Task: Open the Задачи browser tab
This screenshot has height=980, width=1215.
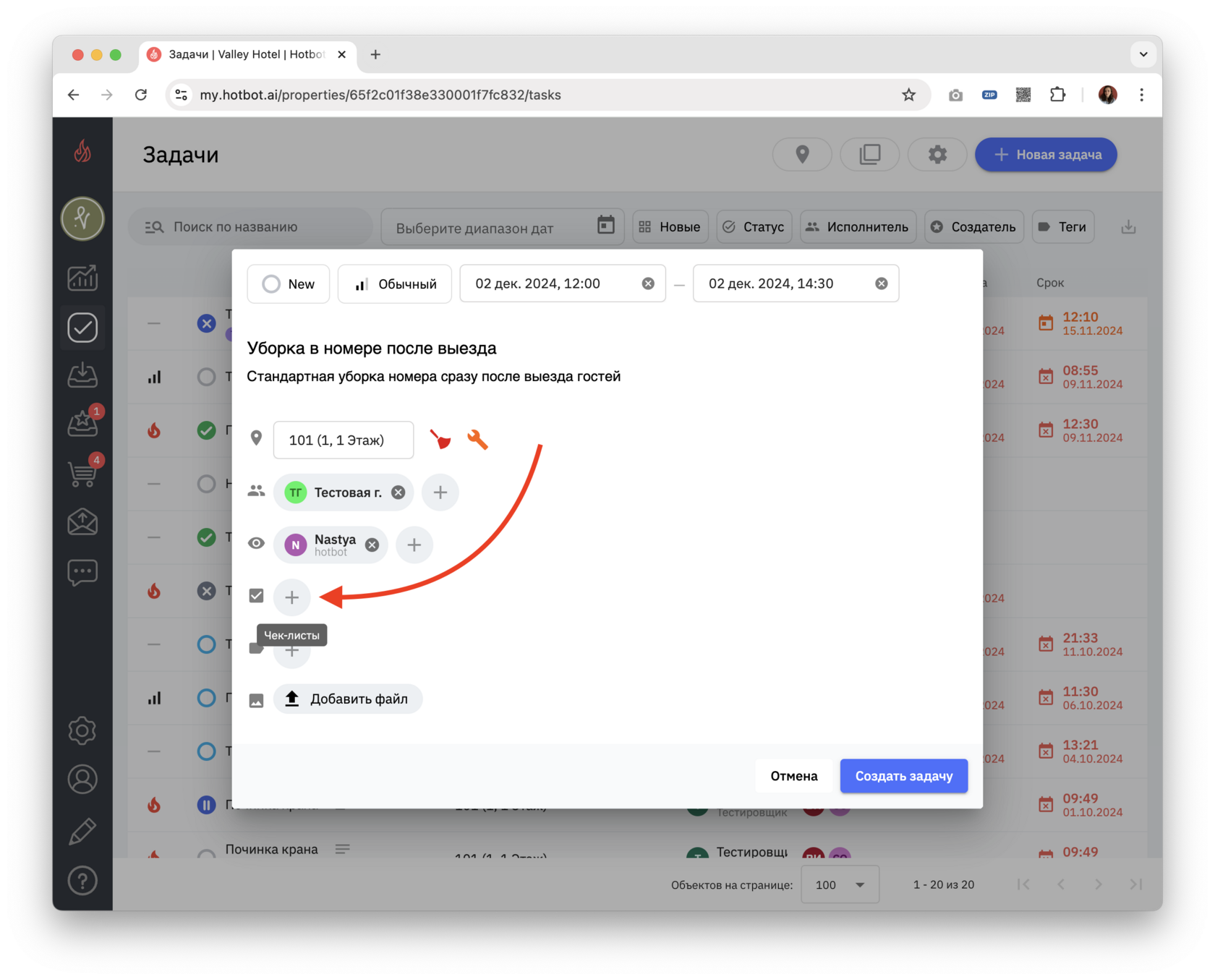Action: tap(247, 54)
